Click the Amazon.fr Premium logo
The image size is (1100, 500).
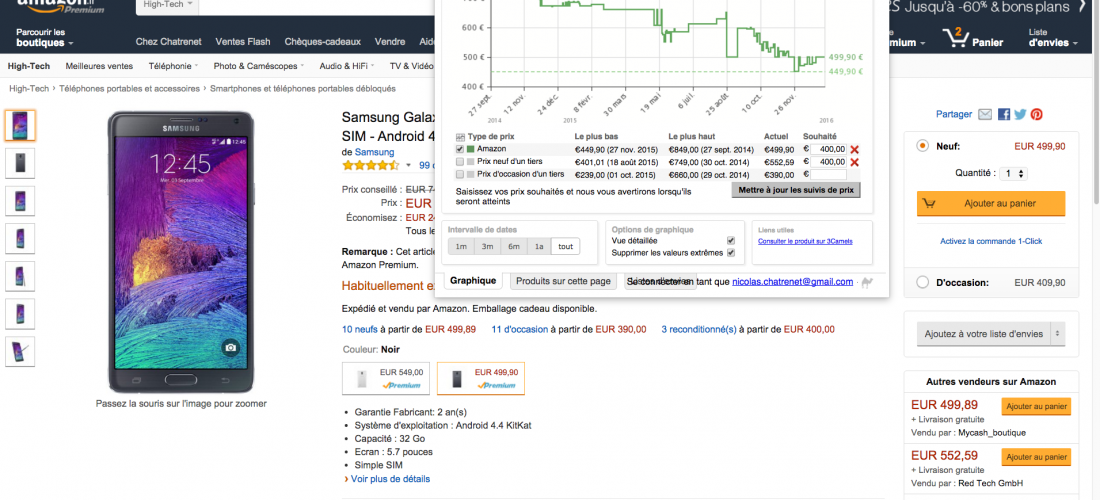pos(60,6)
